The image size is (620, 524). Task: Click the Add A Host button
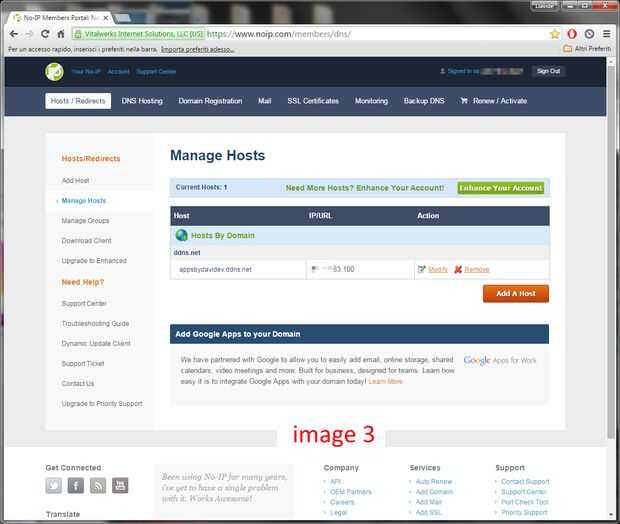(x=516, y=293)
